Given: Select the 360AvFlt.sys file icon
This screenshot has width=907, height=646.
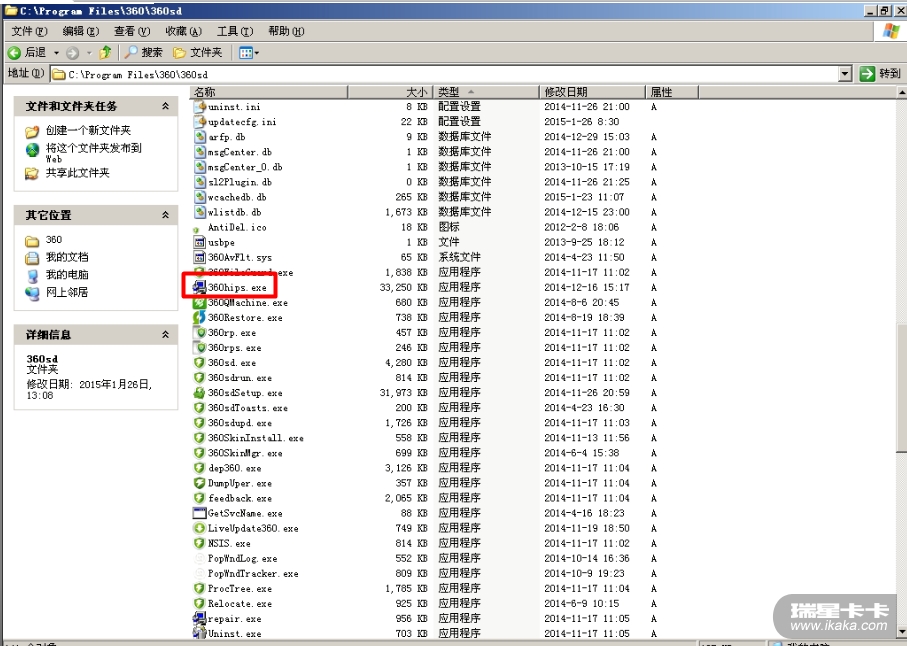Looking at the screenshot, I should pos(200,257).
